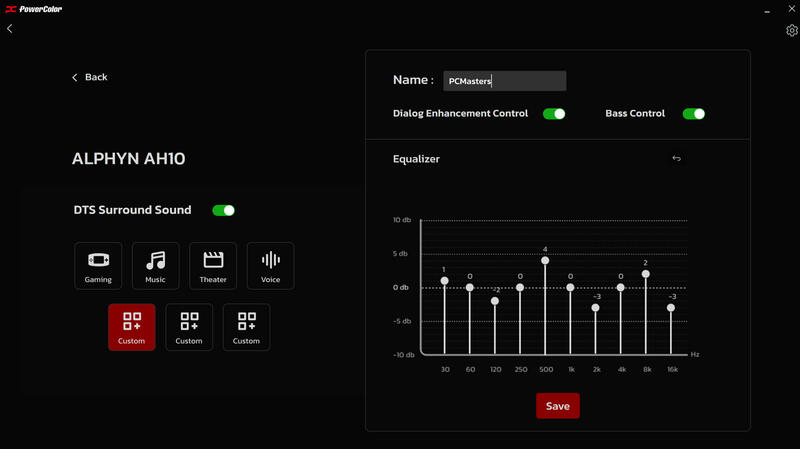This screenshot has height=449, width=800.
Task: Select the Gaming sound preset
Action: coord(98,266)
